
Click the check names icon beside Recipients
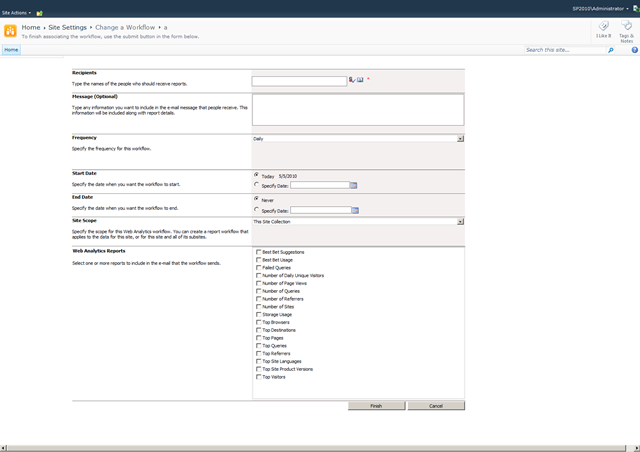click(351, 80)
